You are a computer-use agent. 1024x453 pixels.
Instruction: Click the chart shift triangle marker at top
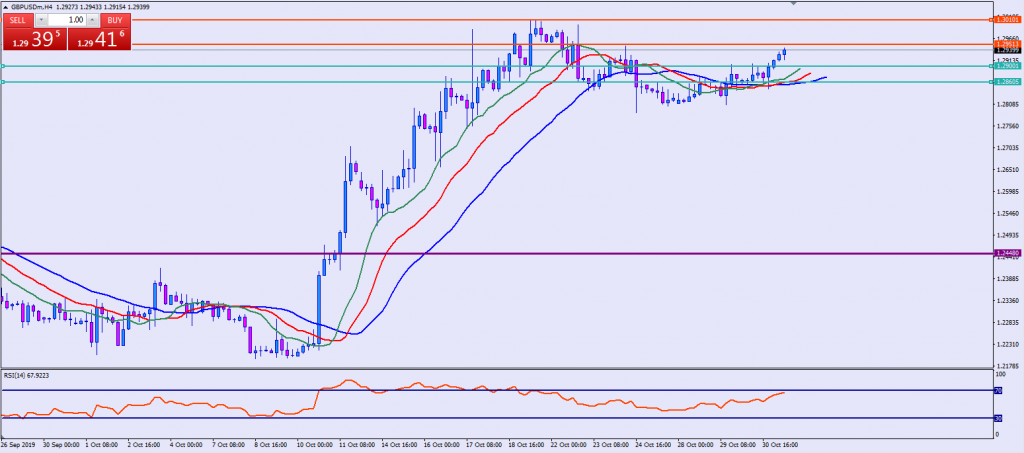coord(794,4)
